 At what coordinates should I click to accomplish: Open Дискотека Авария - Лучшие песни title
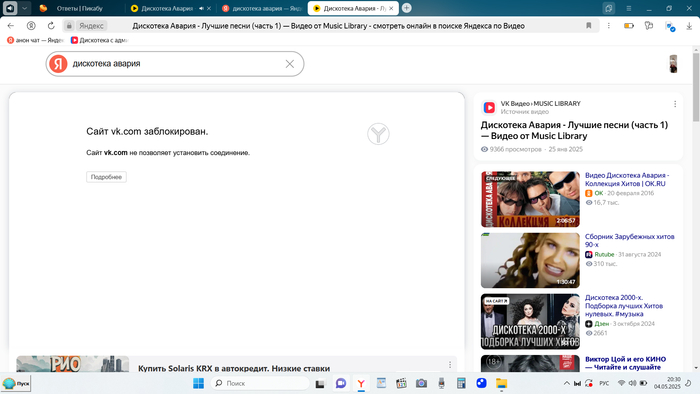point(574,130)
